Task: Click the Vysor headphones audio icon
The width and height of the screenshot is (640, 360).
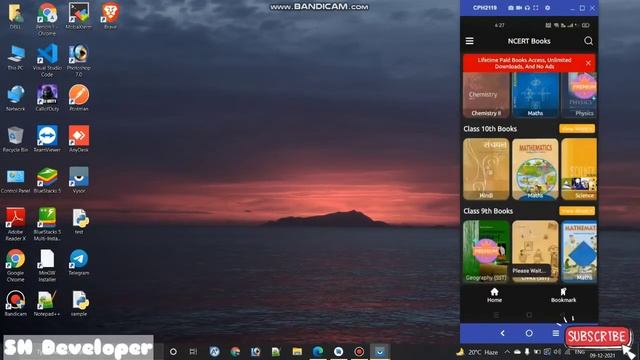Action: 527,8
